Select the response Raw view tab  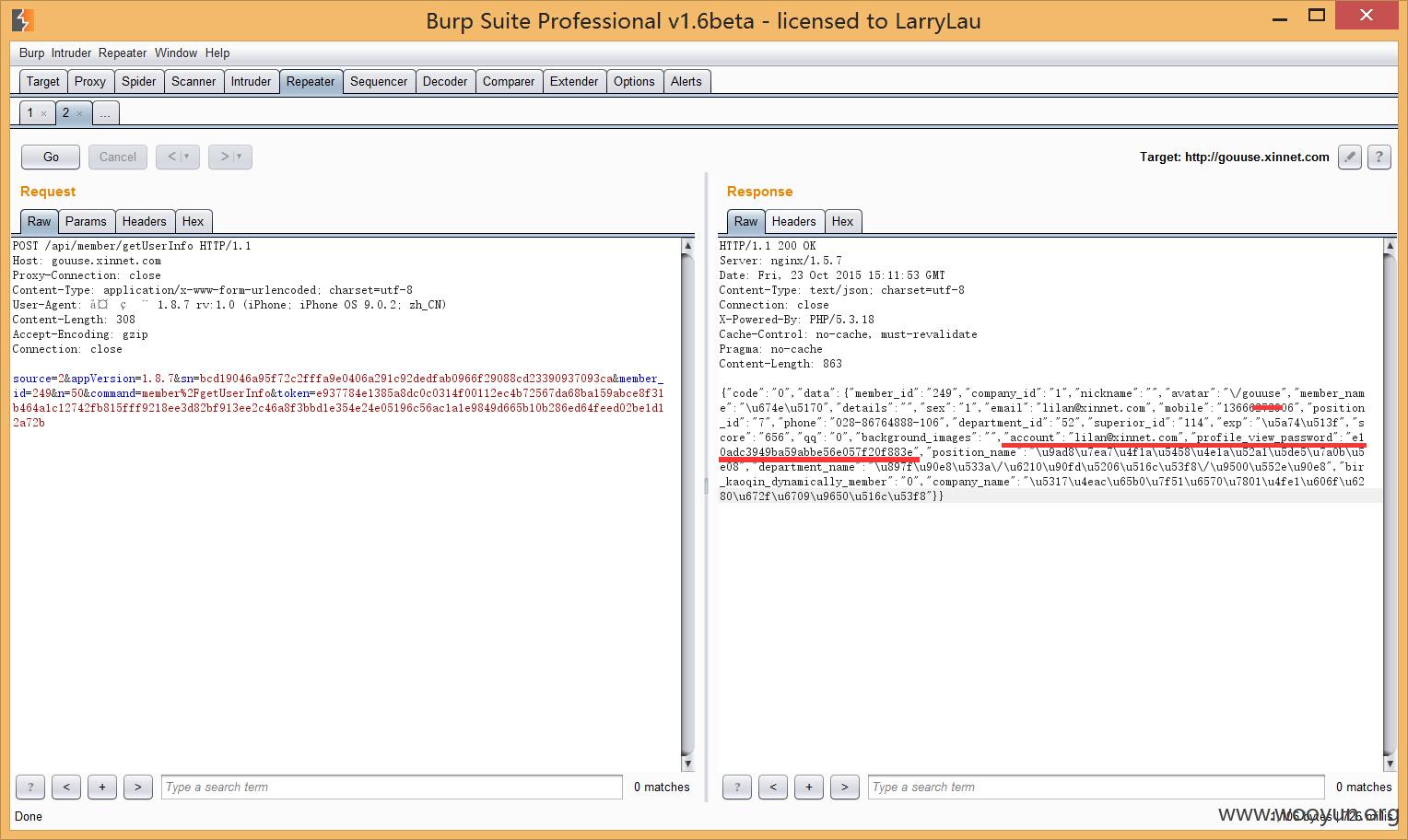point(746,221)
